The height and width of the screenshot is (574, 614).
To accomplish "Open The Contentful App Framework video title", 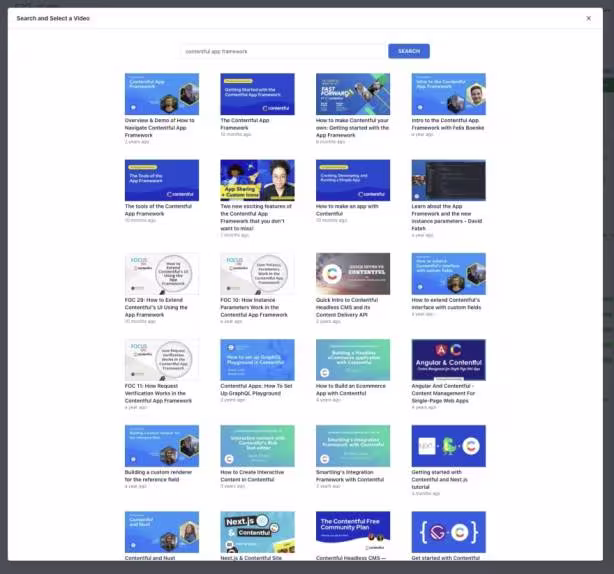I will (245, 124).
